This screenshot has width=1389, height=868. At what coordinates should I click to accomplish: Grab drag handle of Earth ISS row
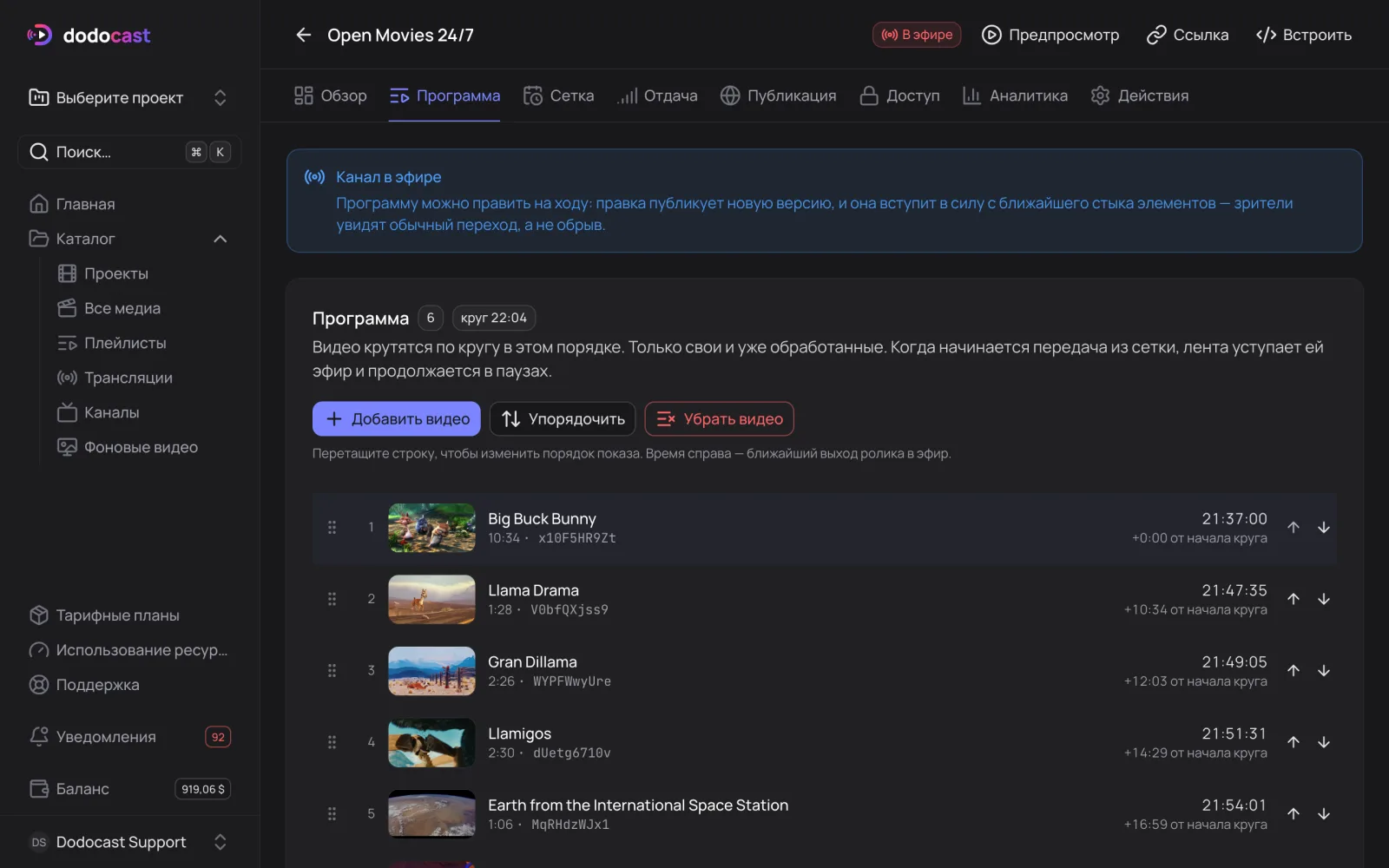(x=332, y=814)
